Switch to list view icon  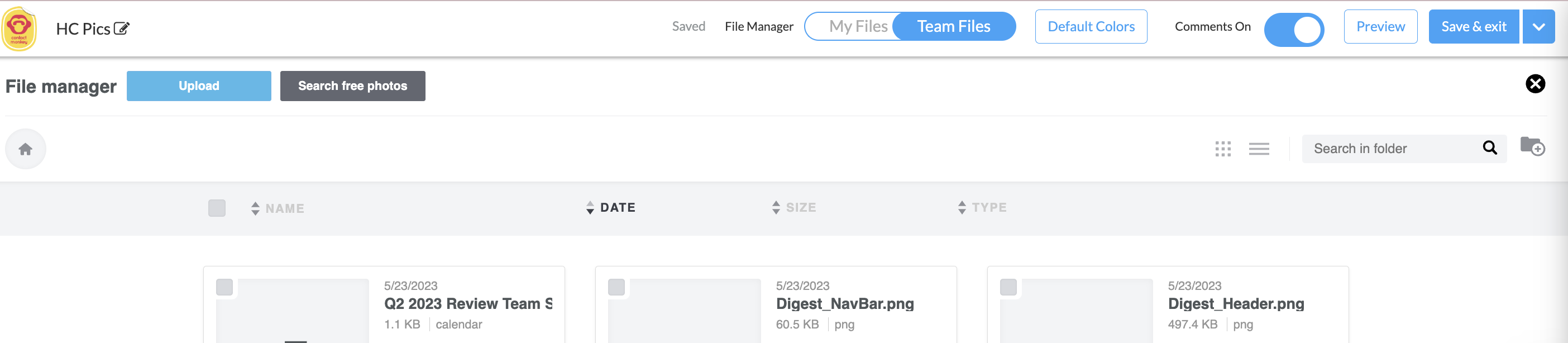[x=1259, y=149]
